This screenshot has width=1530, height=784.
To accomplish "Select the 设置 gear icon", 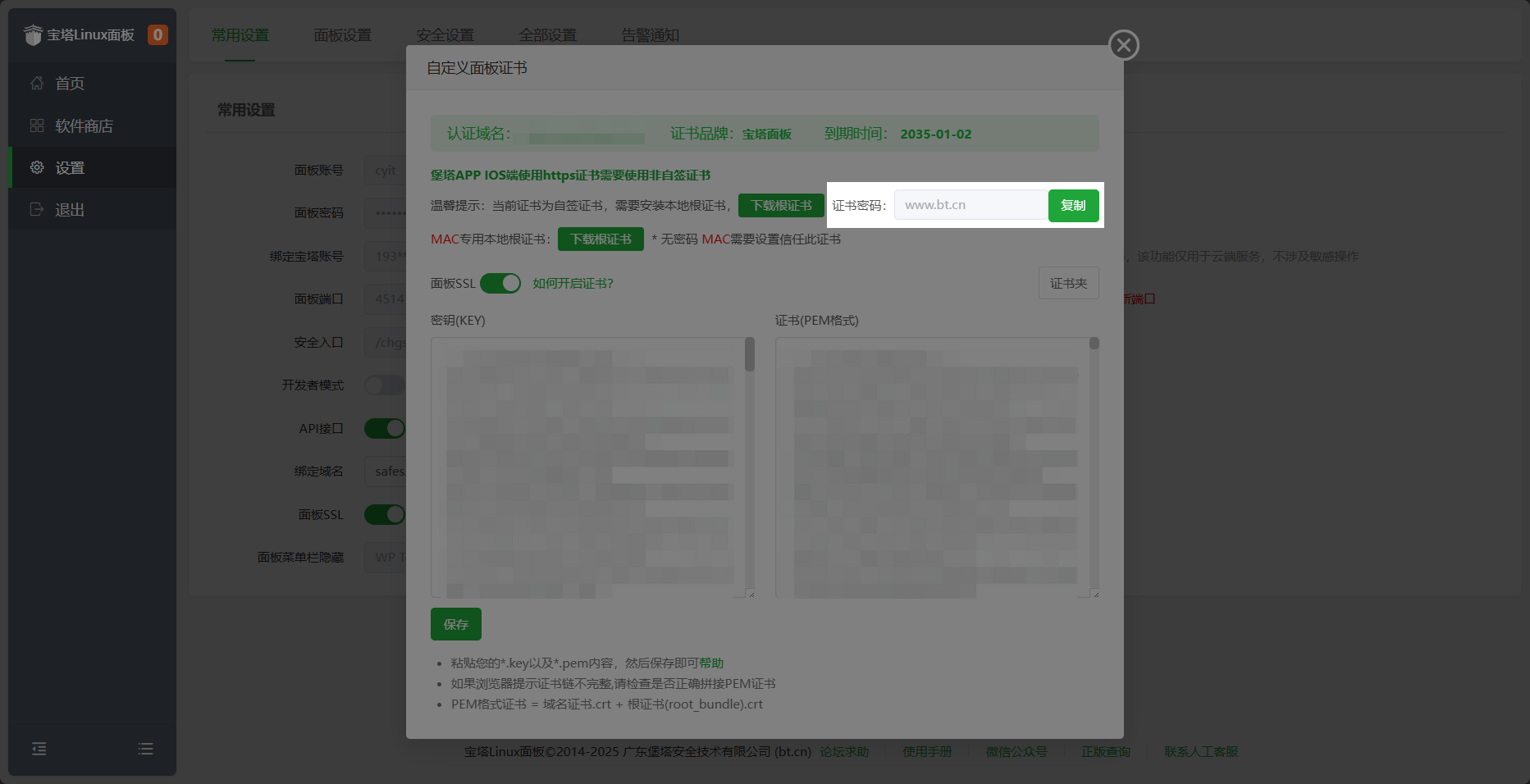I will coord(36,167).
